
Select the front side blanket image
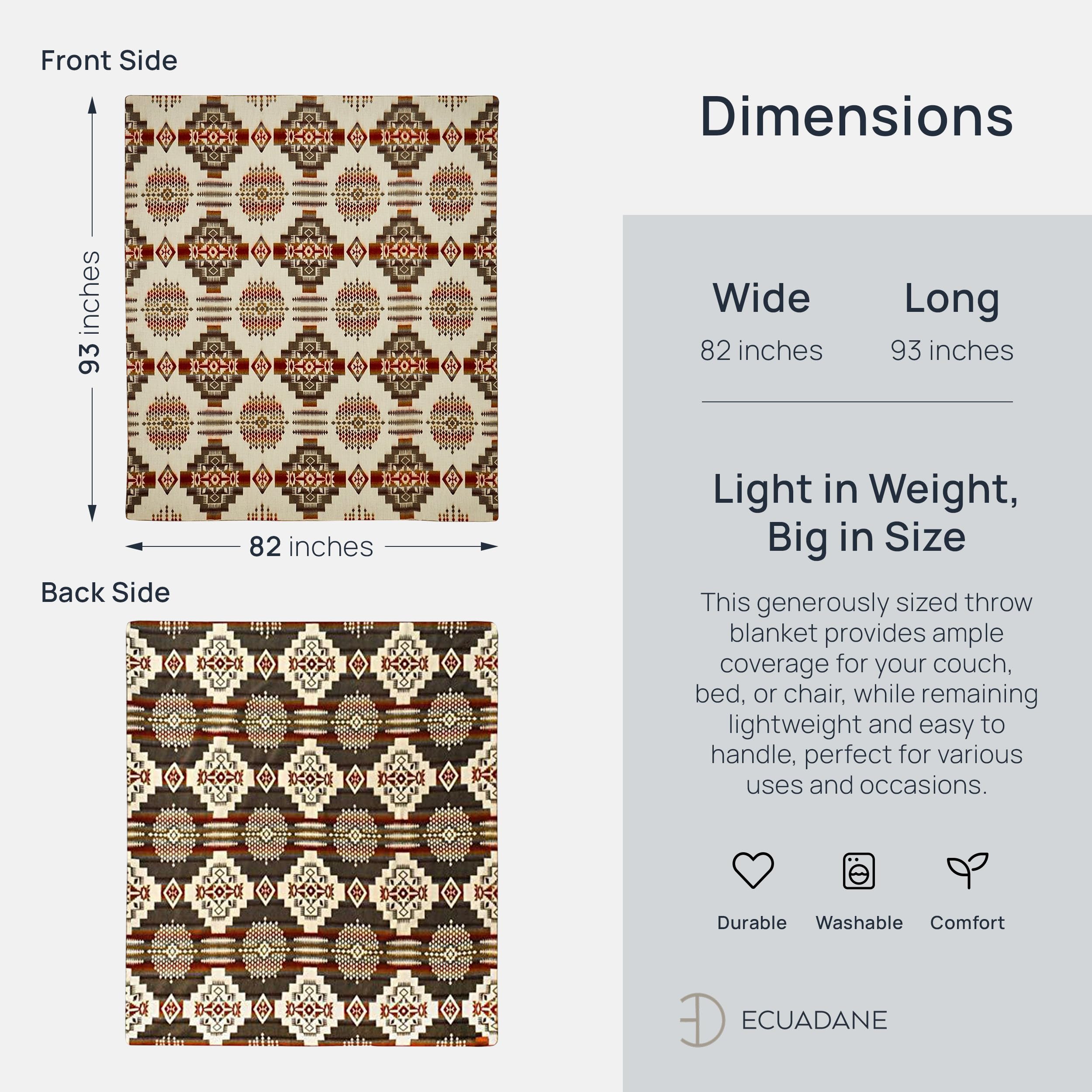click(311, 308)
